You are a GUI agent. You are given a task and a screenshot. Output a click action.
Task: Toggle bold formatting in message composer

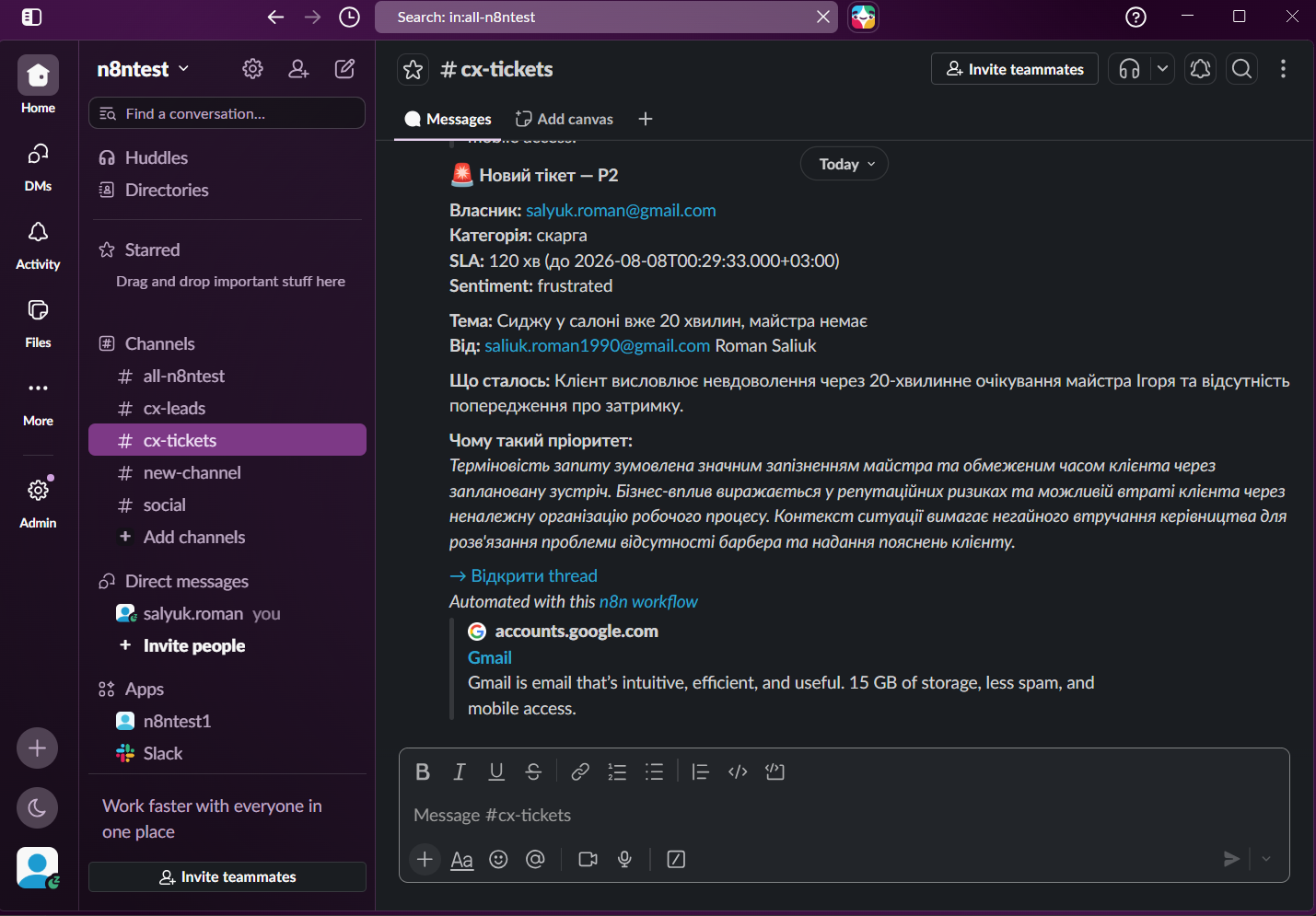pyautogui.click(x=423, y=771)
